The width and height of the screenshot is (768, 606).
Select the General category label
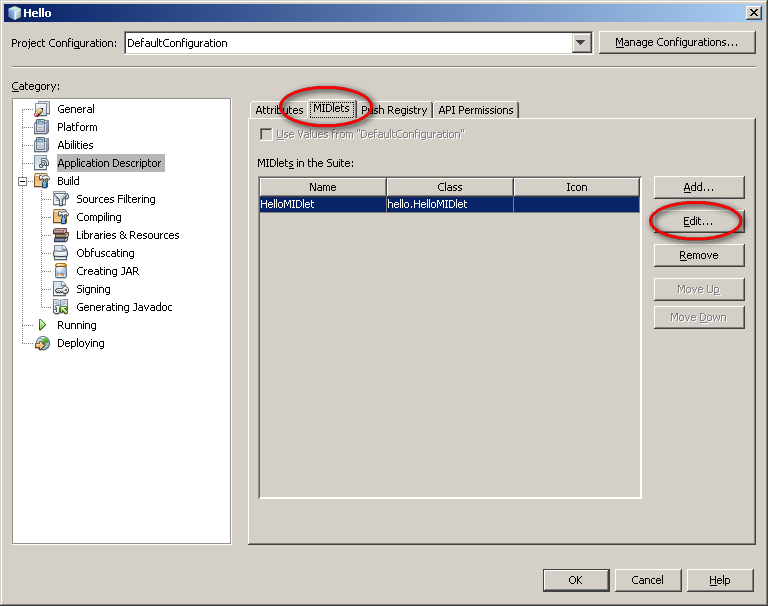(76, 109)
